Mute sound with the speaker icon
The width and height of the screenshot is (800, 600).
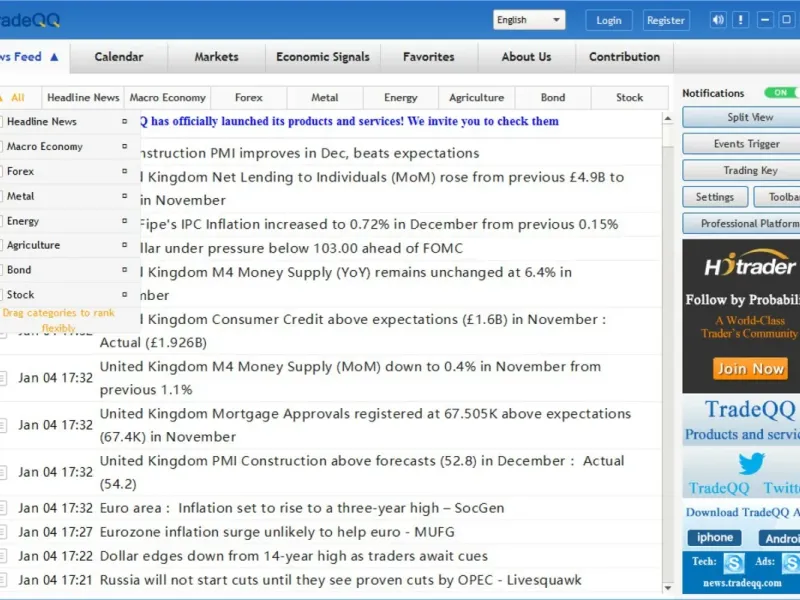coord(718,20)
